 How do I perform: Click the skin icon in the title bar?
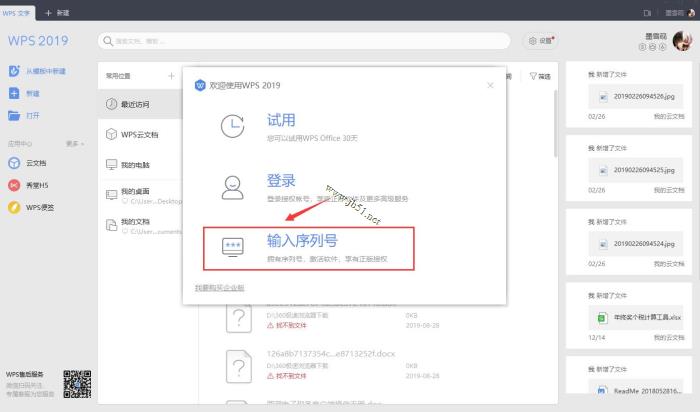tap(647, 13)
